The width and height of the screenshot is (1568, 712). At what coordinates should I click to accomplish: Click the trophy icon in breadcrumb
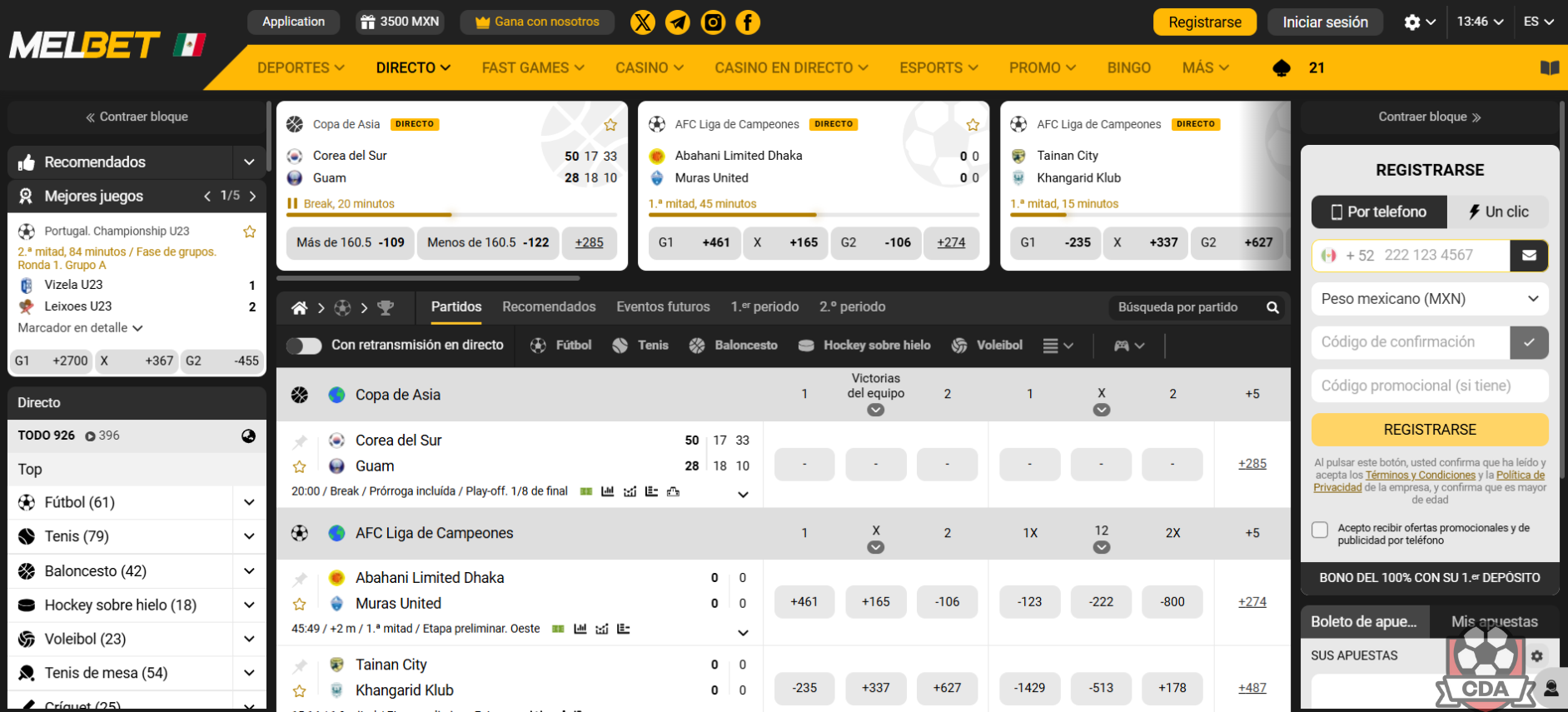[386, 308]
